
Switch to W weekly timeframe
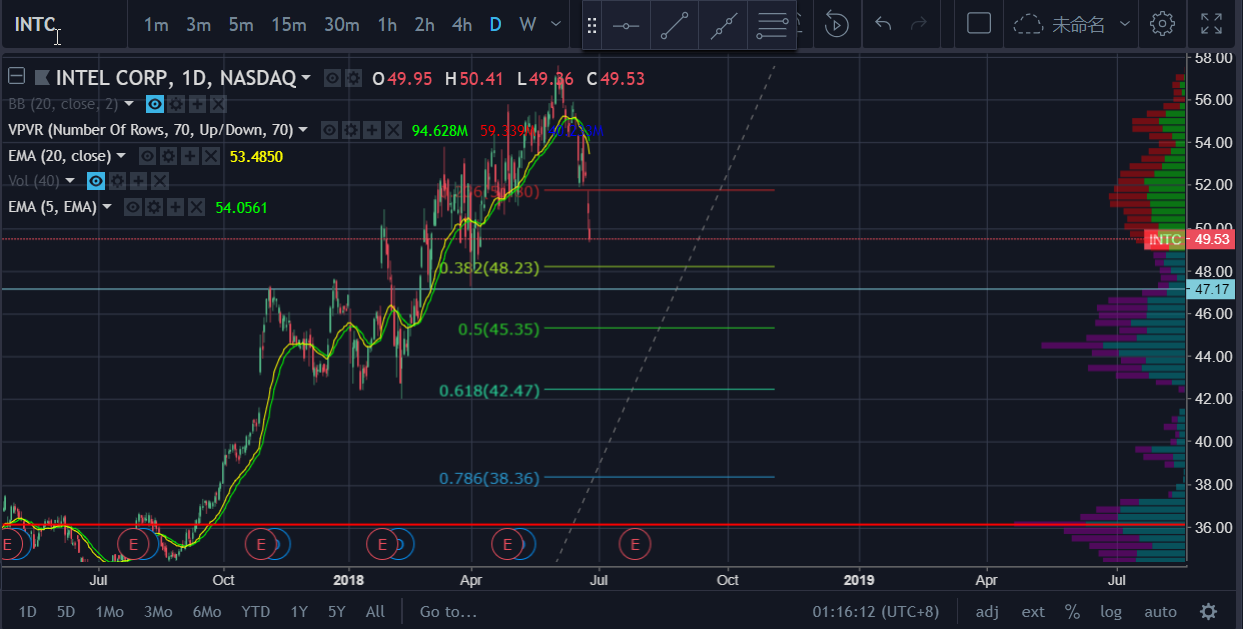[528, 25]
